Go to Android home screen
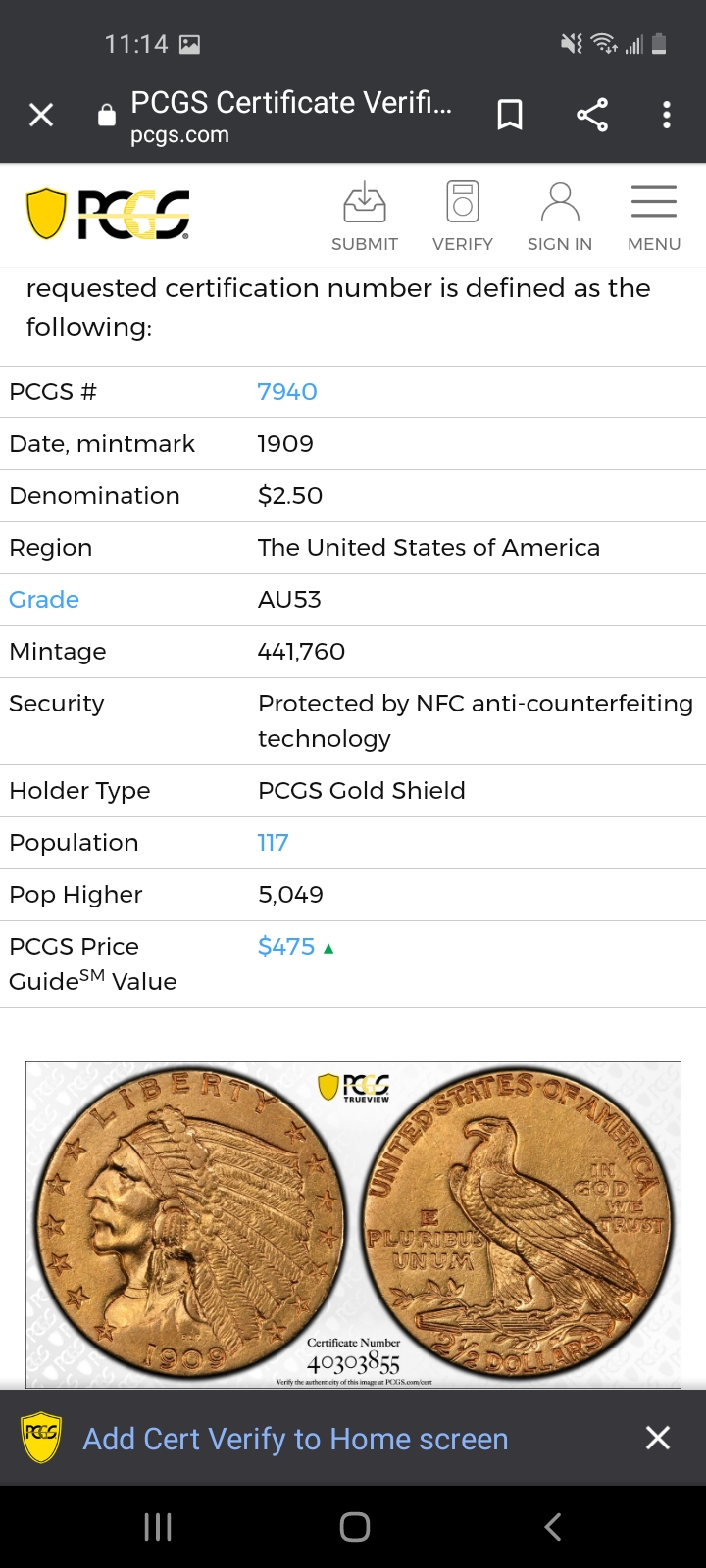This screenshot has height=1568, width=706. (354, 1527)
